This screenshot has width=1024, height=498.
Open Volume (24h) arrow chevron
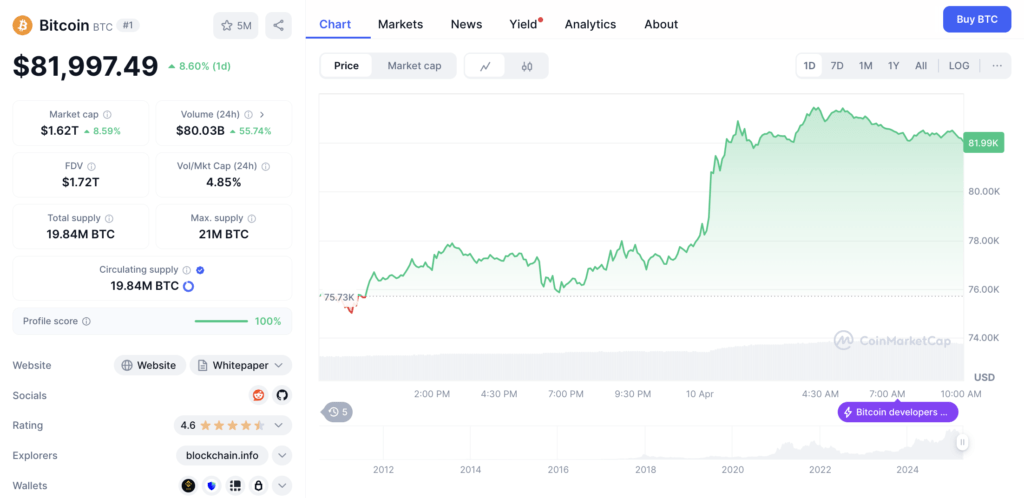tap(263, 114)
